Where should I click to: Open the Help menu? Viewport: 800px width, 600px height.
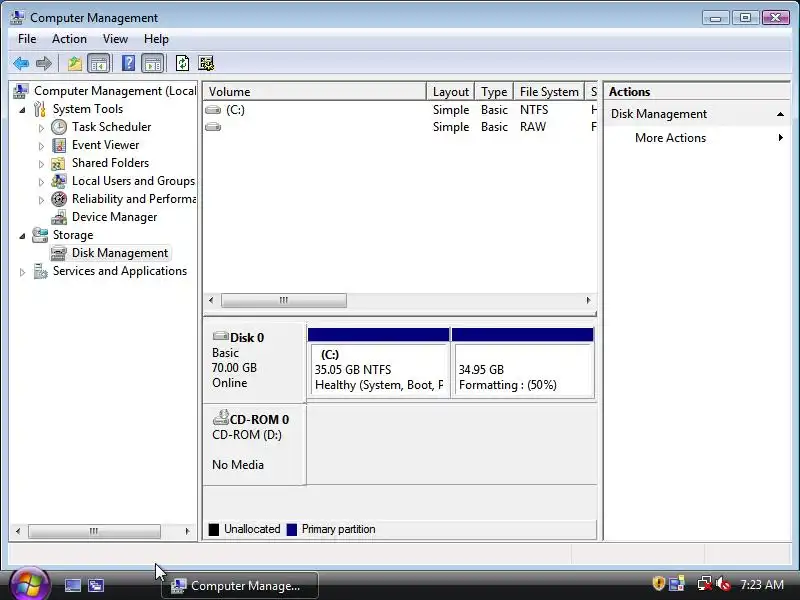pyautogui.click(x=156, y=39)
